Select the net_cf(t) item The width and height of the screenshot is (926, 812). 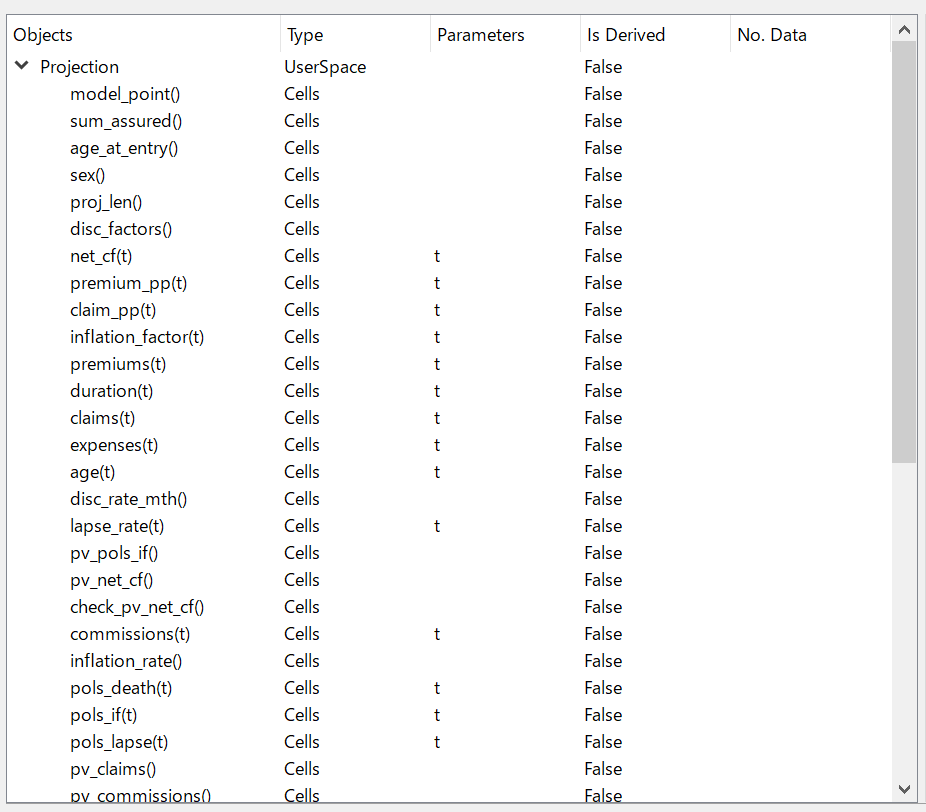101,256
